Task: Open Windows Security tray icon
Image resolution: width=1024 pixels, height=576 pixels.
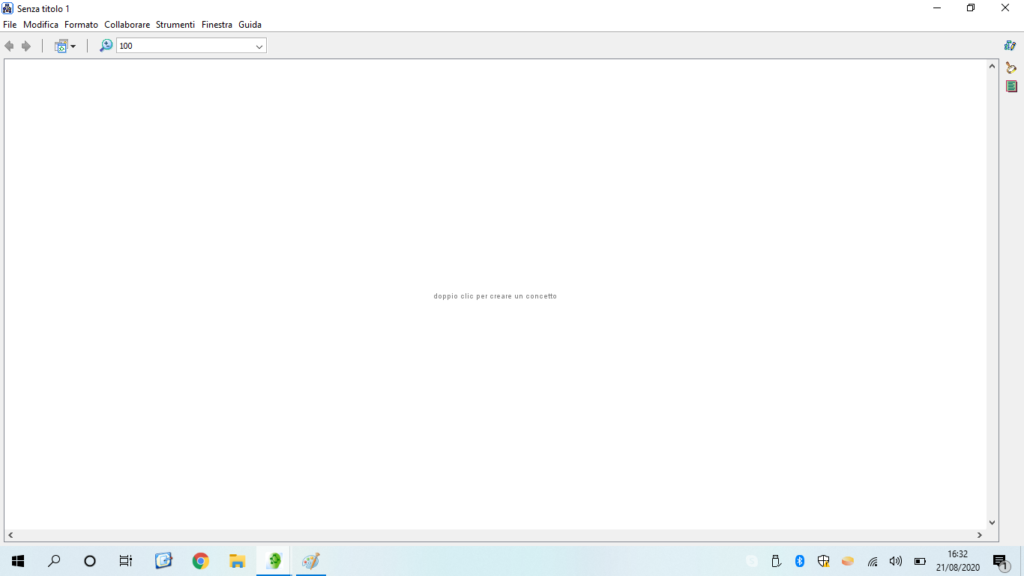Action: (x=824, y=561)
